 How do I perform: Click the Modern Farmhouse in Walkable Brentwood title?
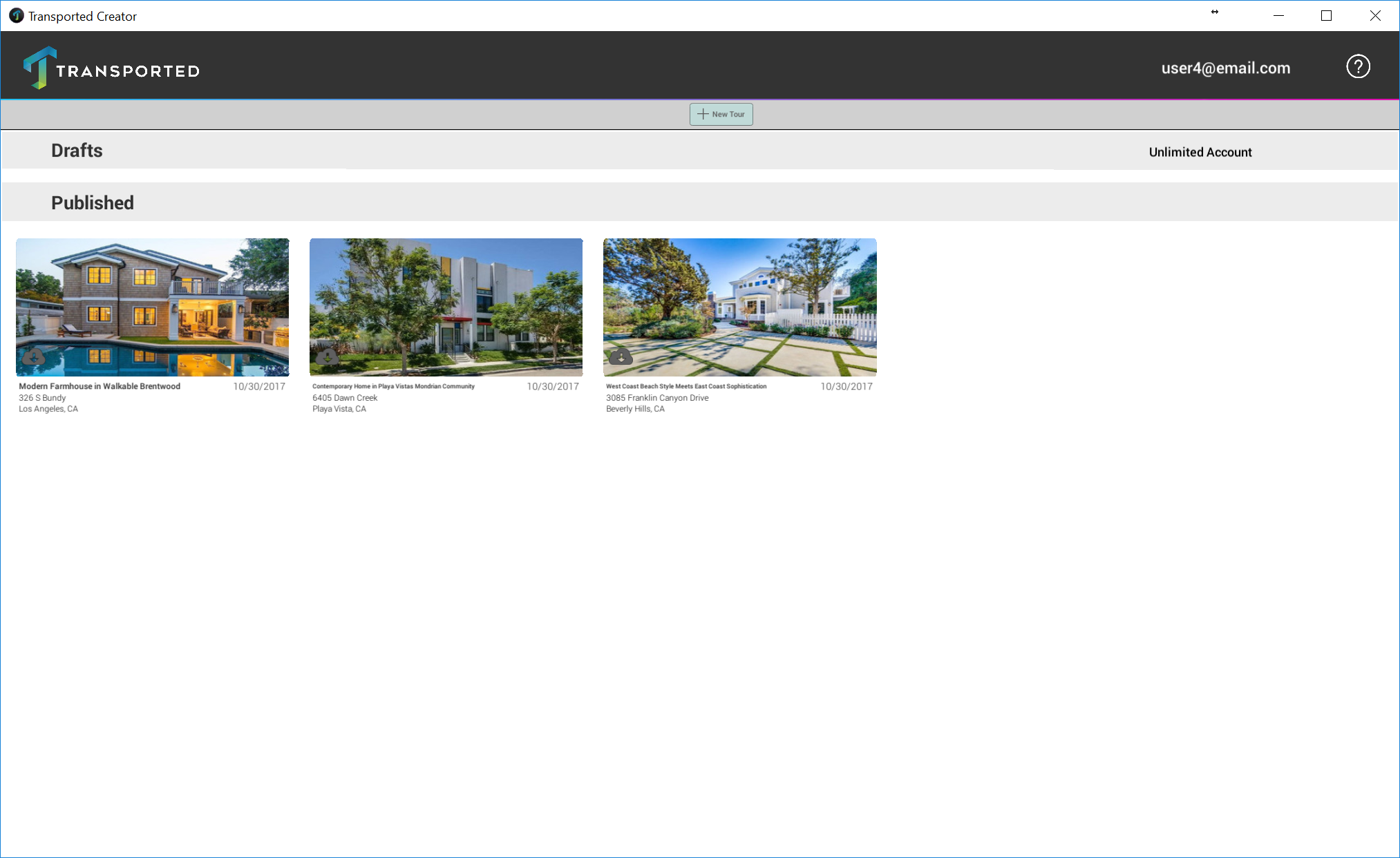pos(100,386)
